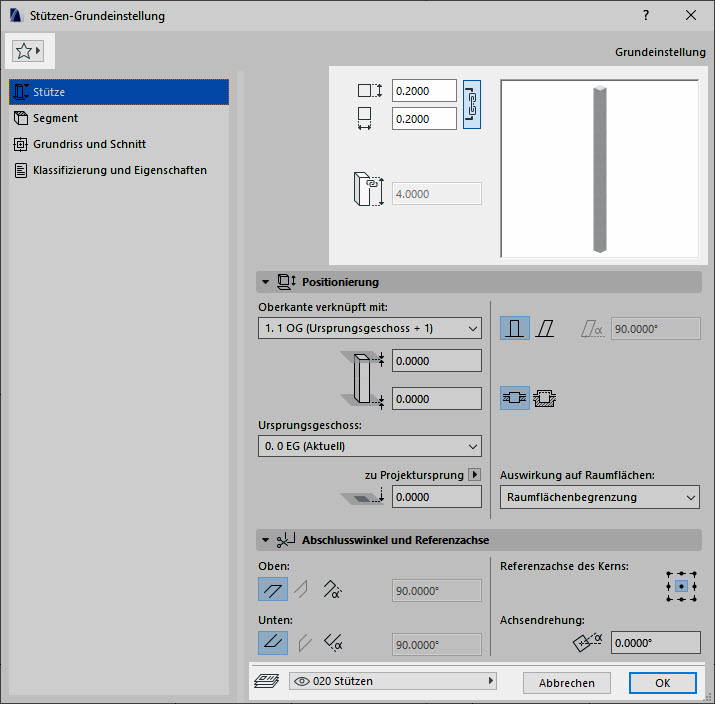Click the scissors Abschlusswinkel panel icon
Image resolution: width=715 pixels, height=704 pixels.
click(286, 540)
